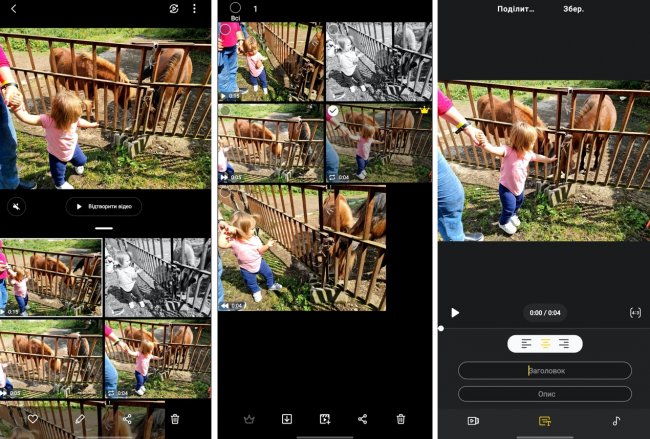Toggle the 'Всі' select-all circle
The height and width of the screenshot is (439, 650).
[235, 8]
